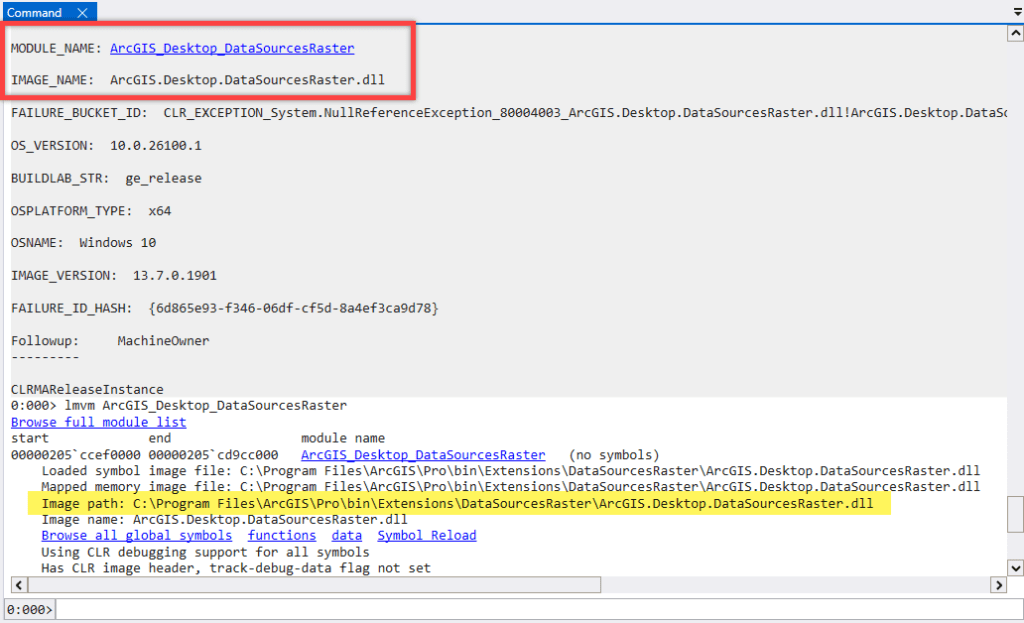
Task: Click the FAILURE_ID_HASH value
Action: [293, 308]
